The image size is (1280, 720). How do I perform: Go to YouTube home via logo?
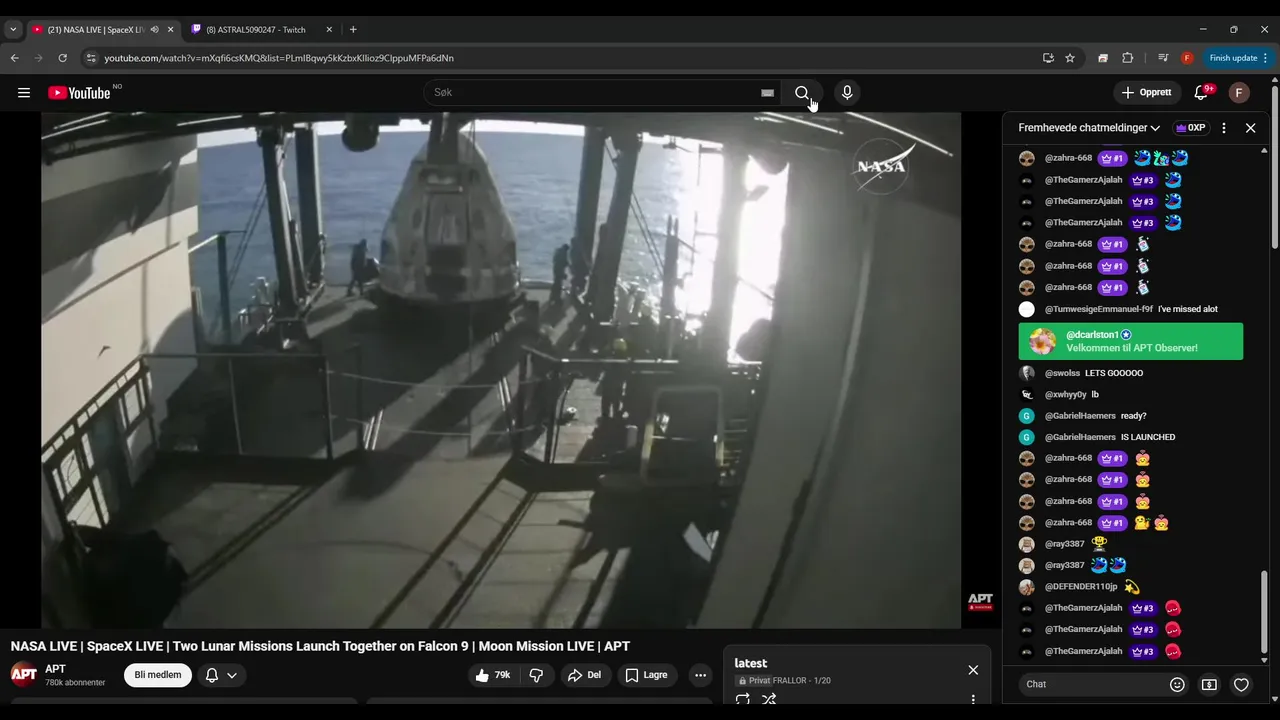[79, 93]
